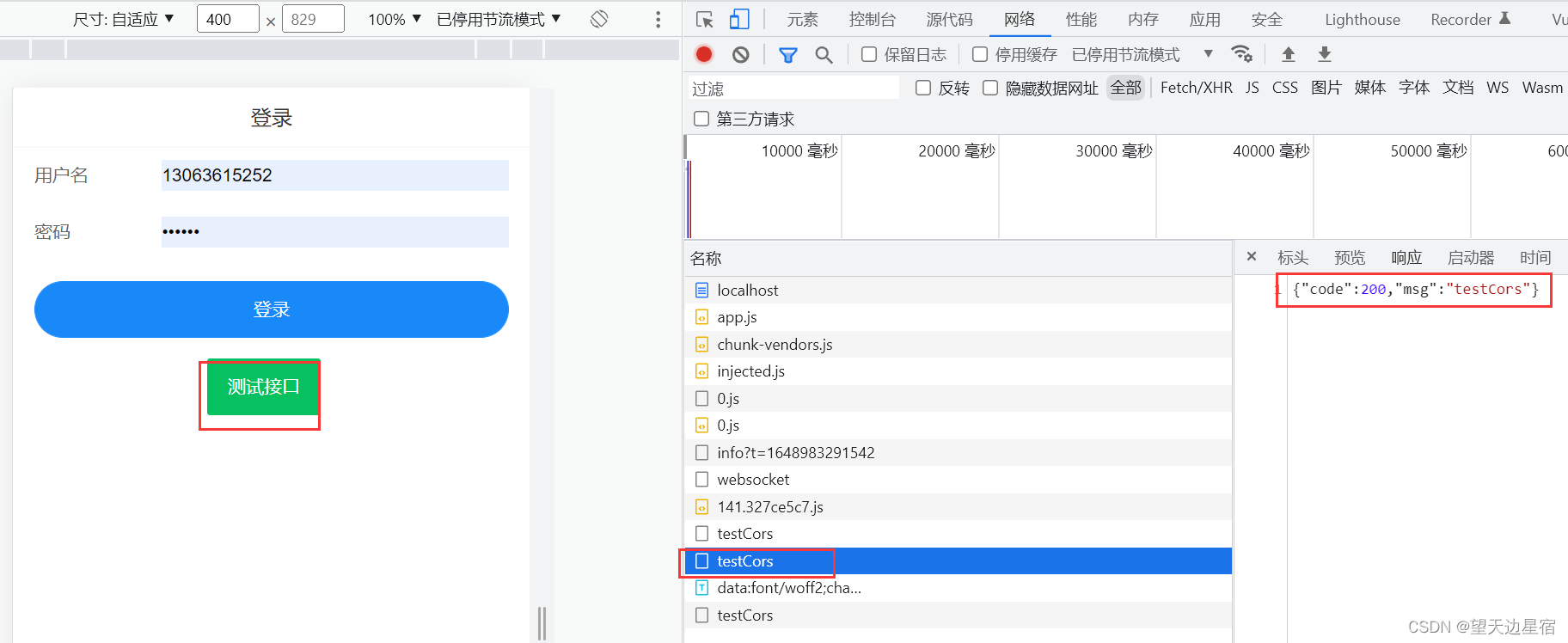Viewport: 1568px width, 643px height.
Task: Clear the network log
Action: click(x=741, y=55)
